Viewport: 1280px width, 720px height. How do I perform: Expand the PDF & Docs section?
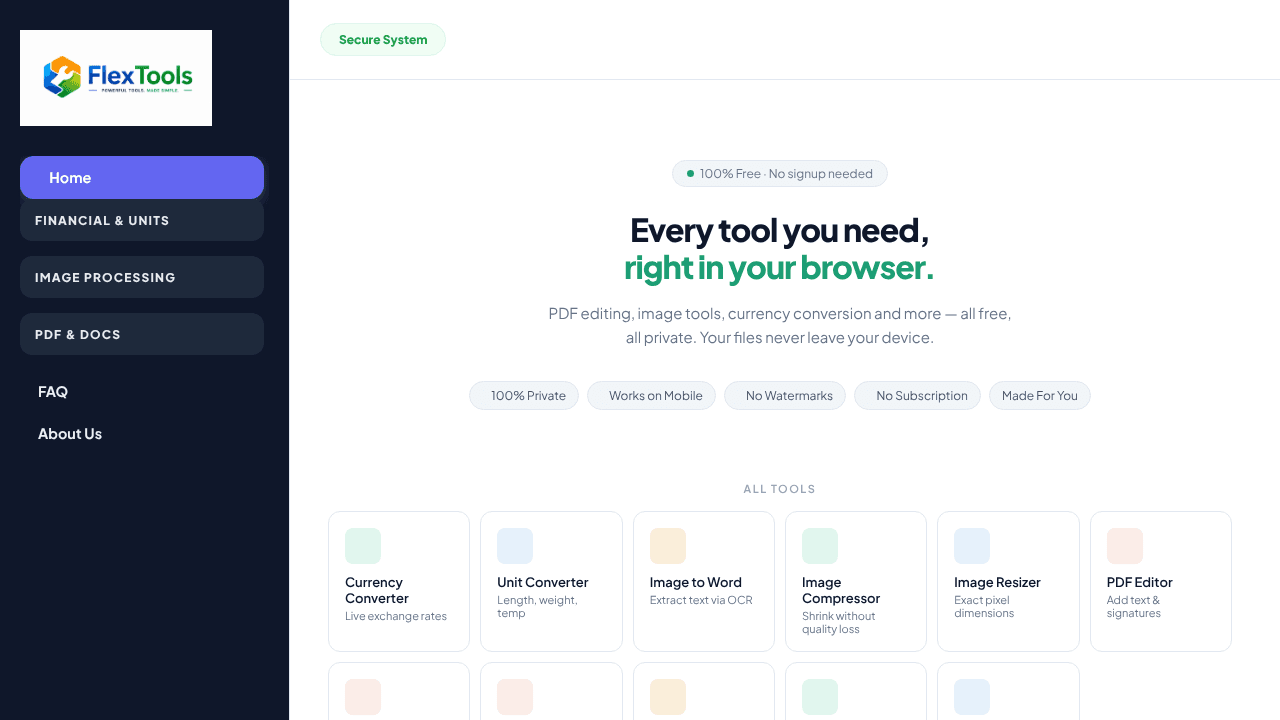point(142,334)
